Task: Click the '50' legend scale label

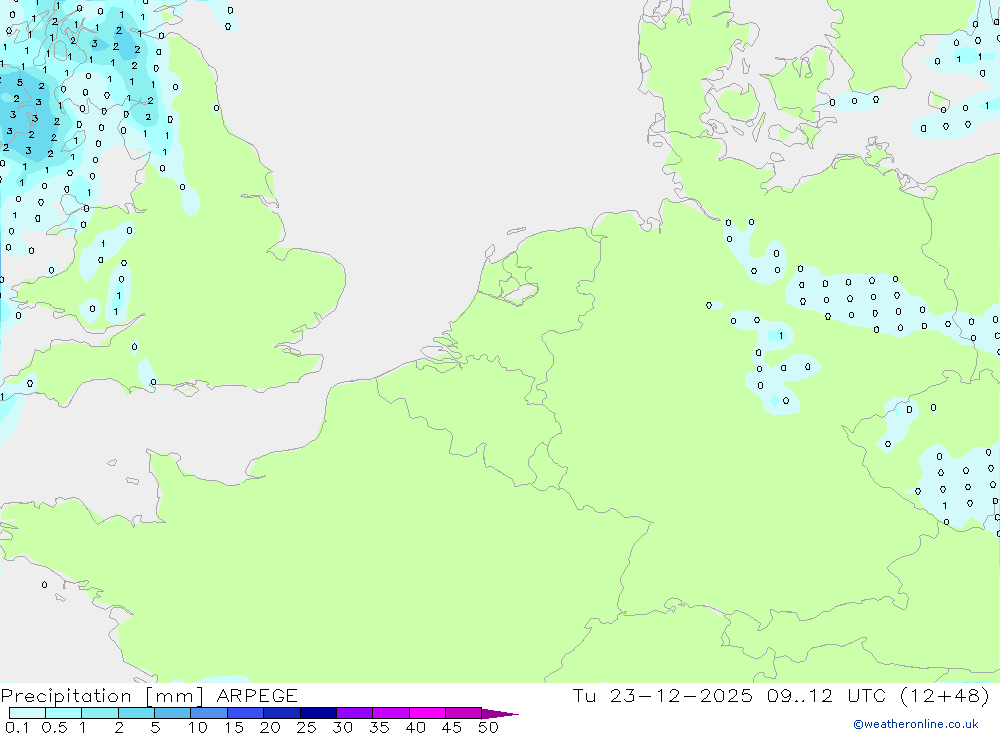Action: point(488,727)
